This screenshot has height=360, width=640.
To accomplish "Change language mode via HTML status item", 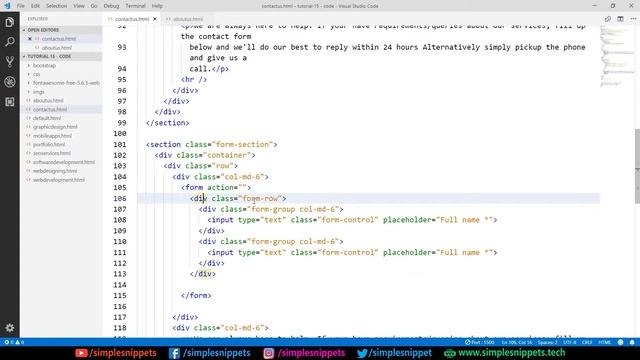I will point(604,342).
